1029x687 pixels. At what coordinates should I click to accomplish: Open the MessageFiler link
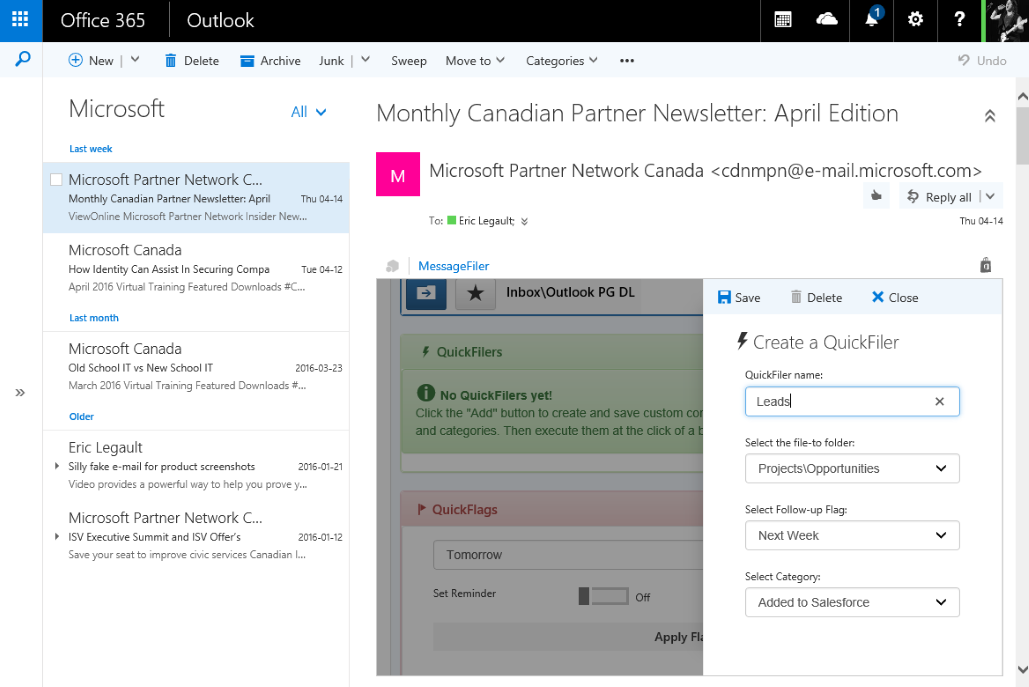click(453, 266)
